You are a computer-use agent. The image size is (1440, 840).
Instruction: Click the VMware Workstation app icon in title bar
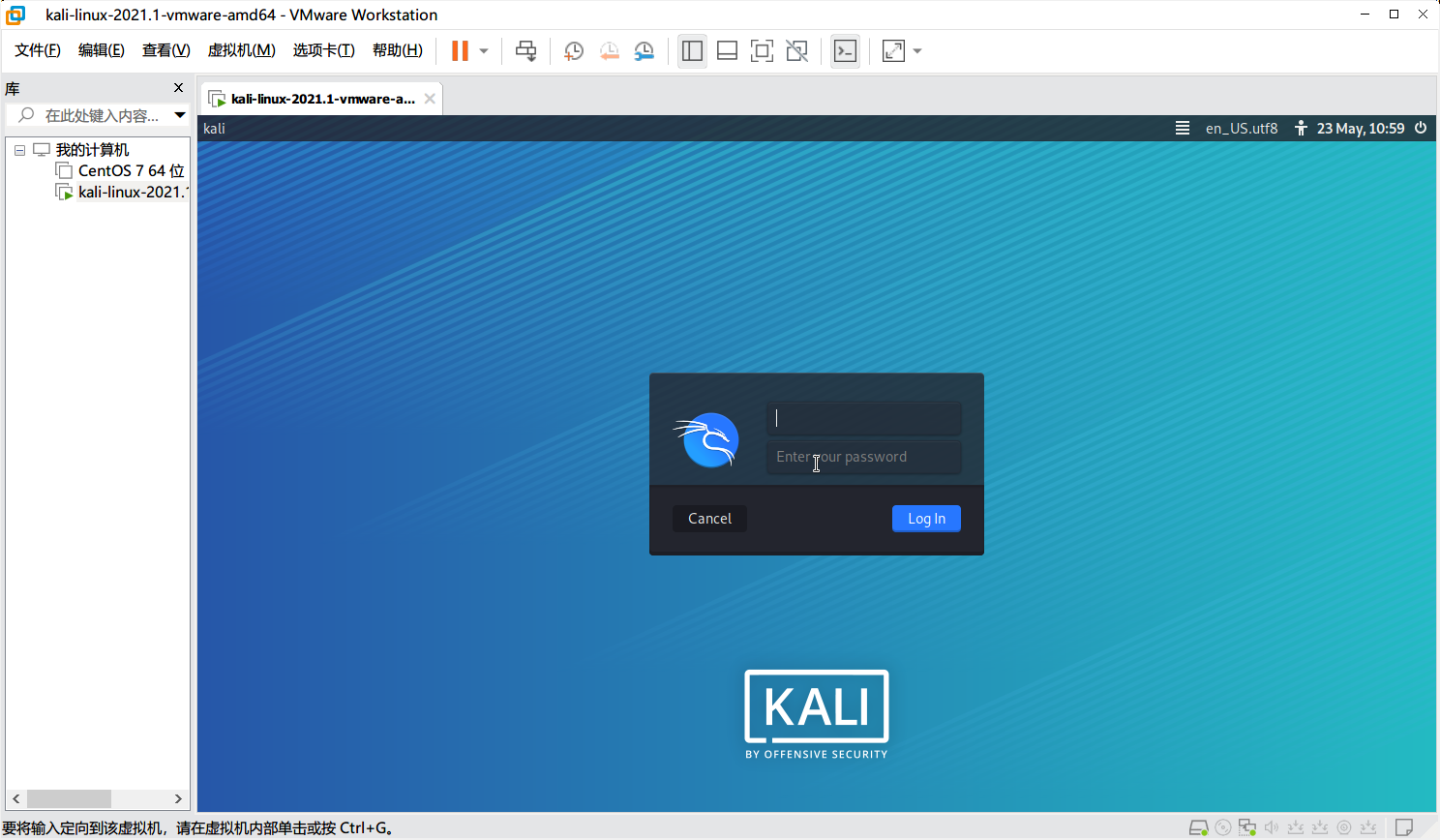point(15,15)
